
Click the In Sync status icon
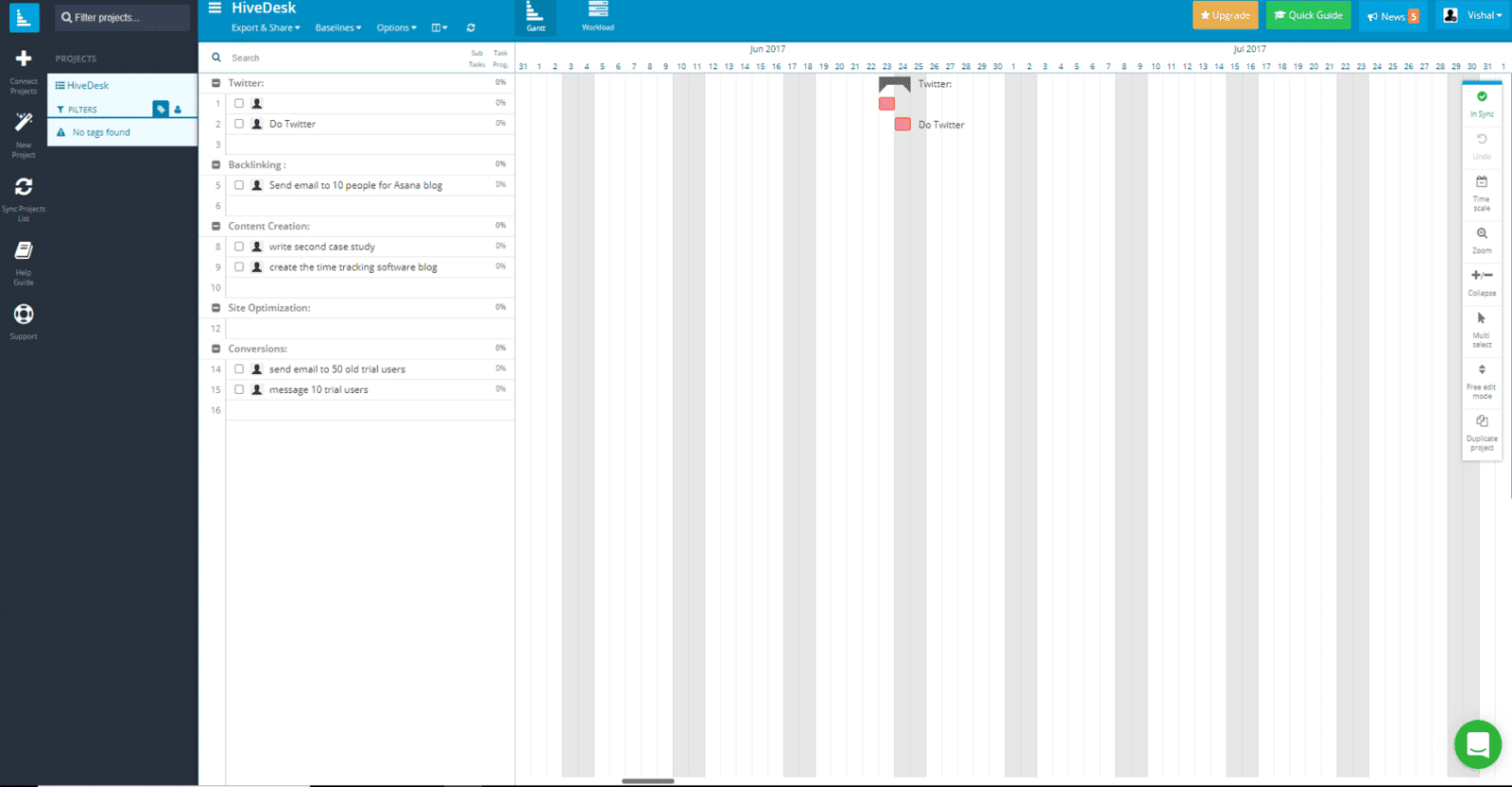point(1482,96)
